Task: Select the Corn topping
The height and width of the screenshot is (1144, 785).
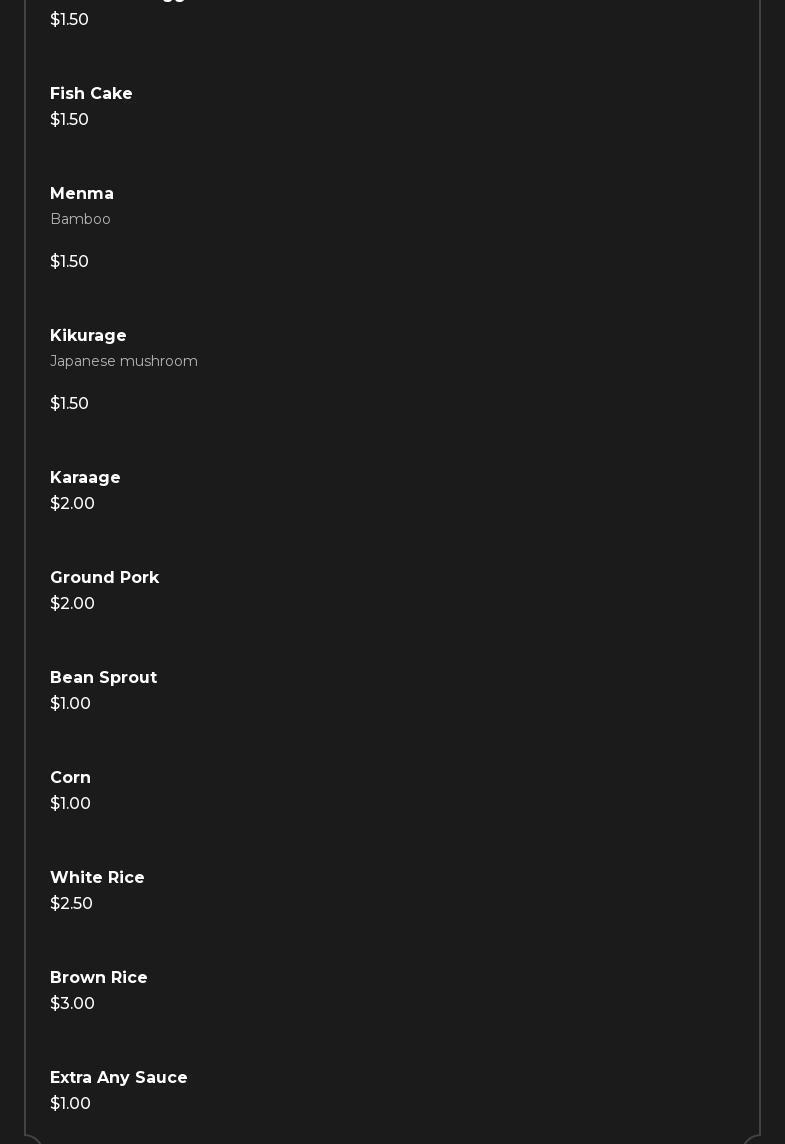Action: tap(70, 778)
